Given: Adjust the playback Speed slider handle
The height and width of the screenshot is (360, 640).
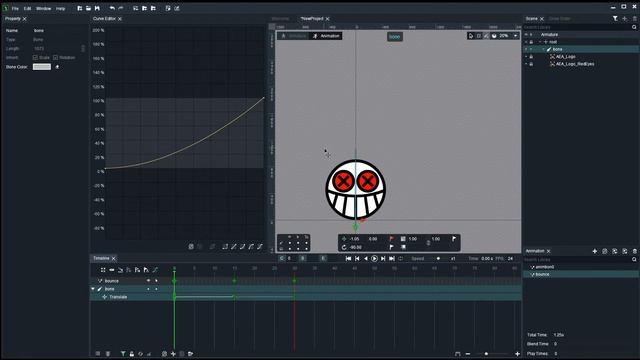Looking at the screenshot, I should point(438,258).
